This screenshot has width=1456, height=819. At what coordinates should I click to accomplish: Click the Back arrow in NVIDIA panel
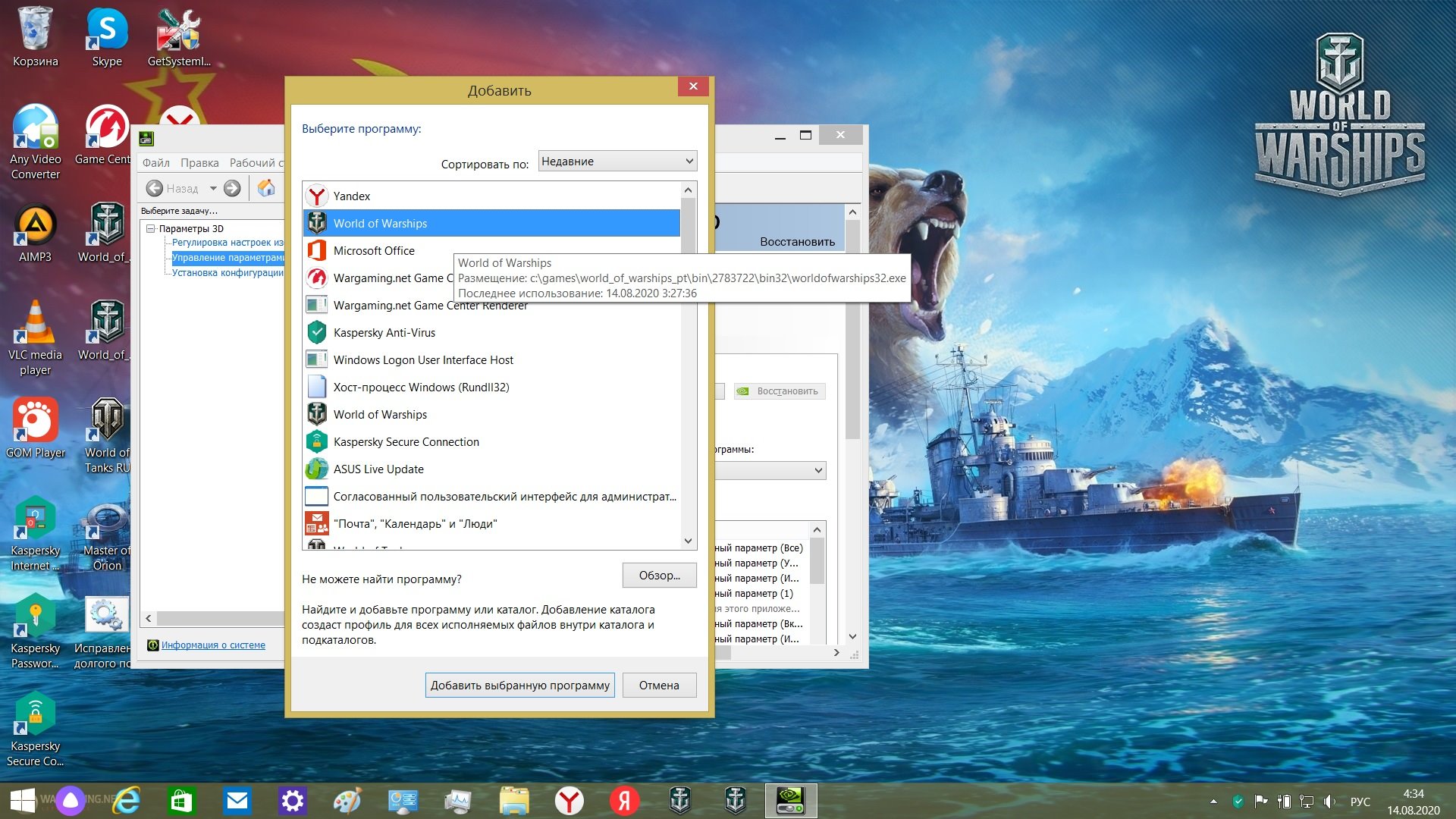[x=155, y=188]
